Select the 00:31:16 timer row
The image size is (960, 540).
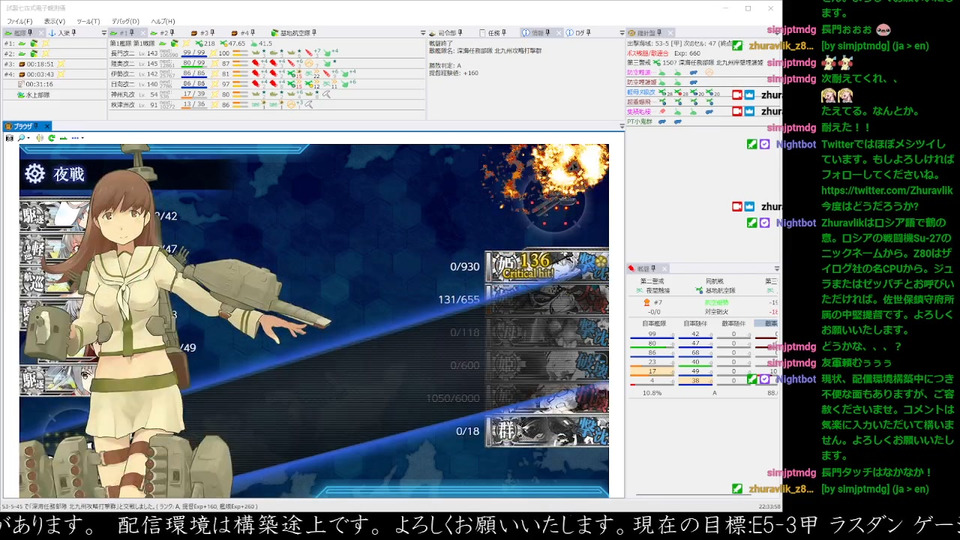pyautogui.click(x=54, y=84)
